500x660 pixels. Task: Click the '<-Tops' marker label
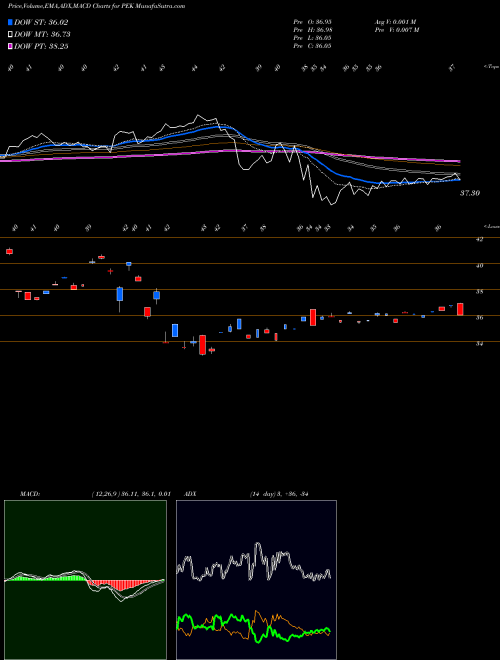click(x=492, y=67)
